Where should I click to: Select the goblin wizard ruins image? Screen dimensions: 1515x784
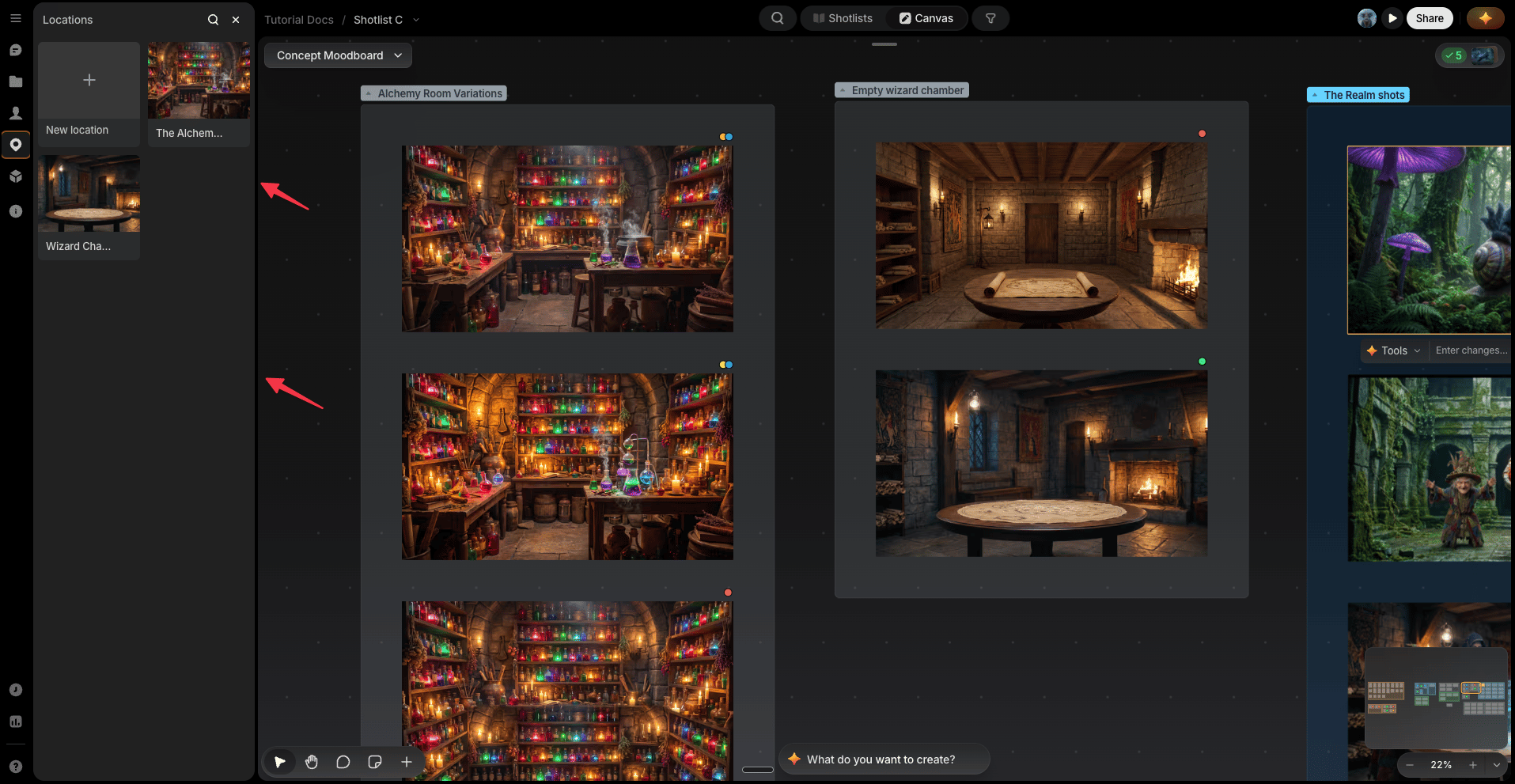tap(1430, 468)
